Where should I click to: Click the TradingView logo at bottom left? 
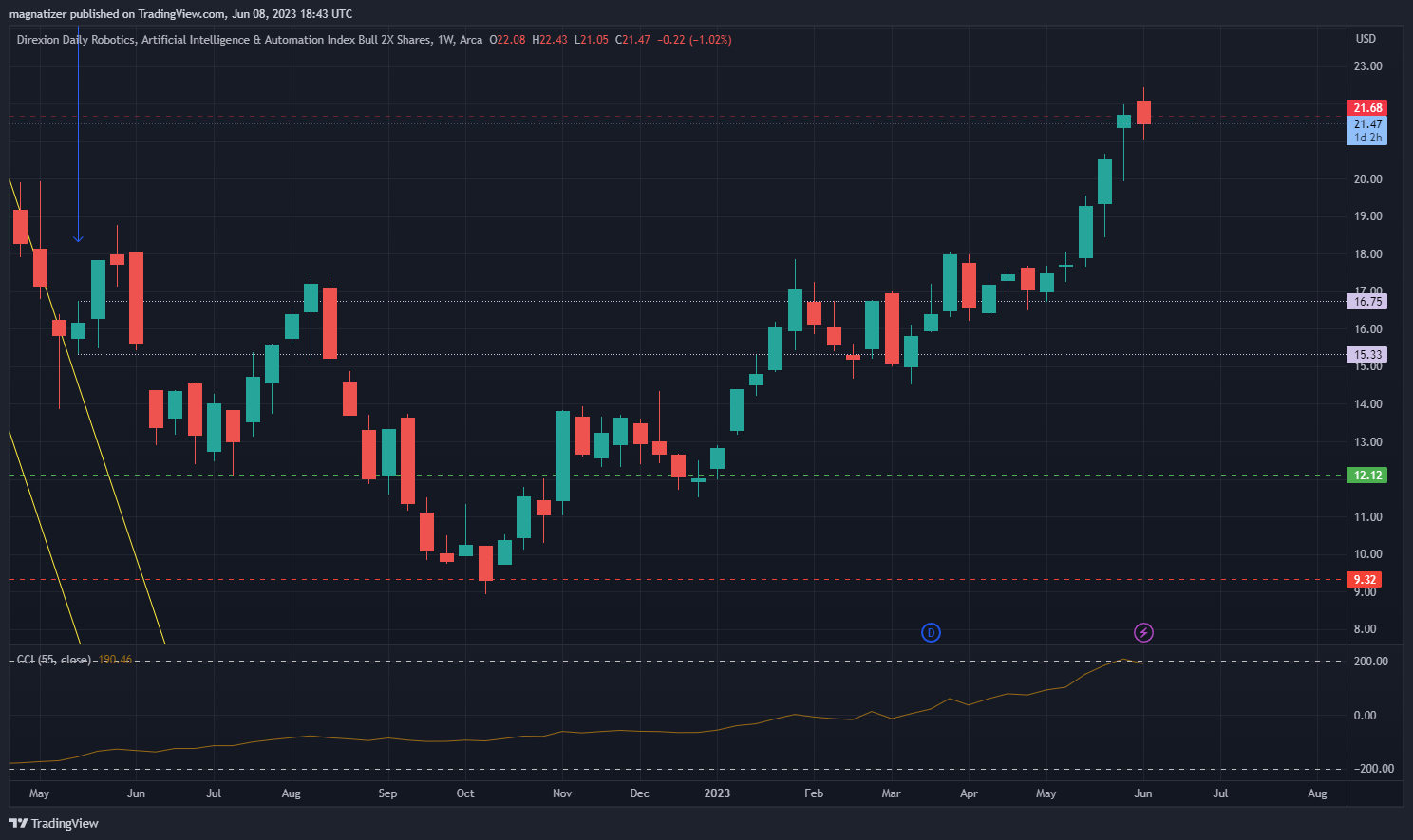click(x=54, y=823)
